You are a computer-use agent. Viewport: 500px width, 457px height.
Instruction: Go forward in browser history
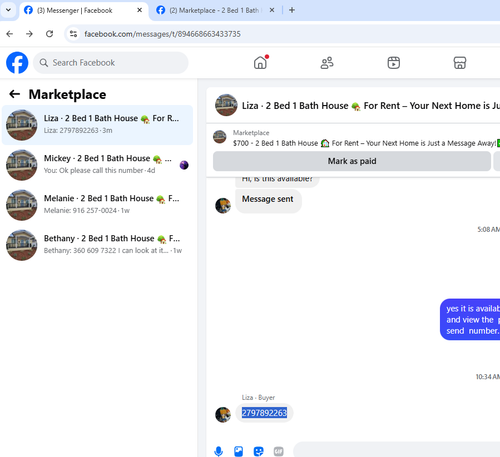[30, 34]
